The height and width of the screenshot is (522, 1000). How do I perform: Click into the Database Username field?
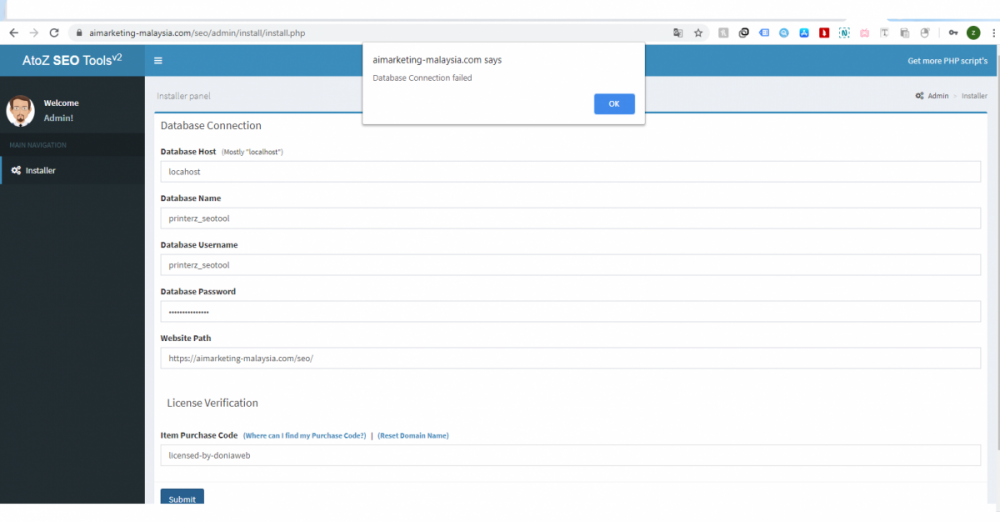pyautogui.click(x=570, y=265)
